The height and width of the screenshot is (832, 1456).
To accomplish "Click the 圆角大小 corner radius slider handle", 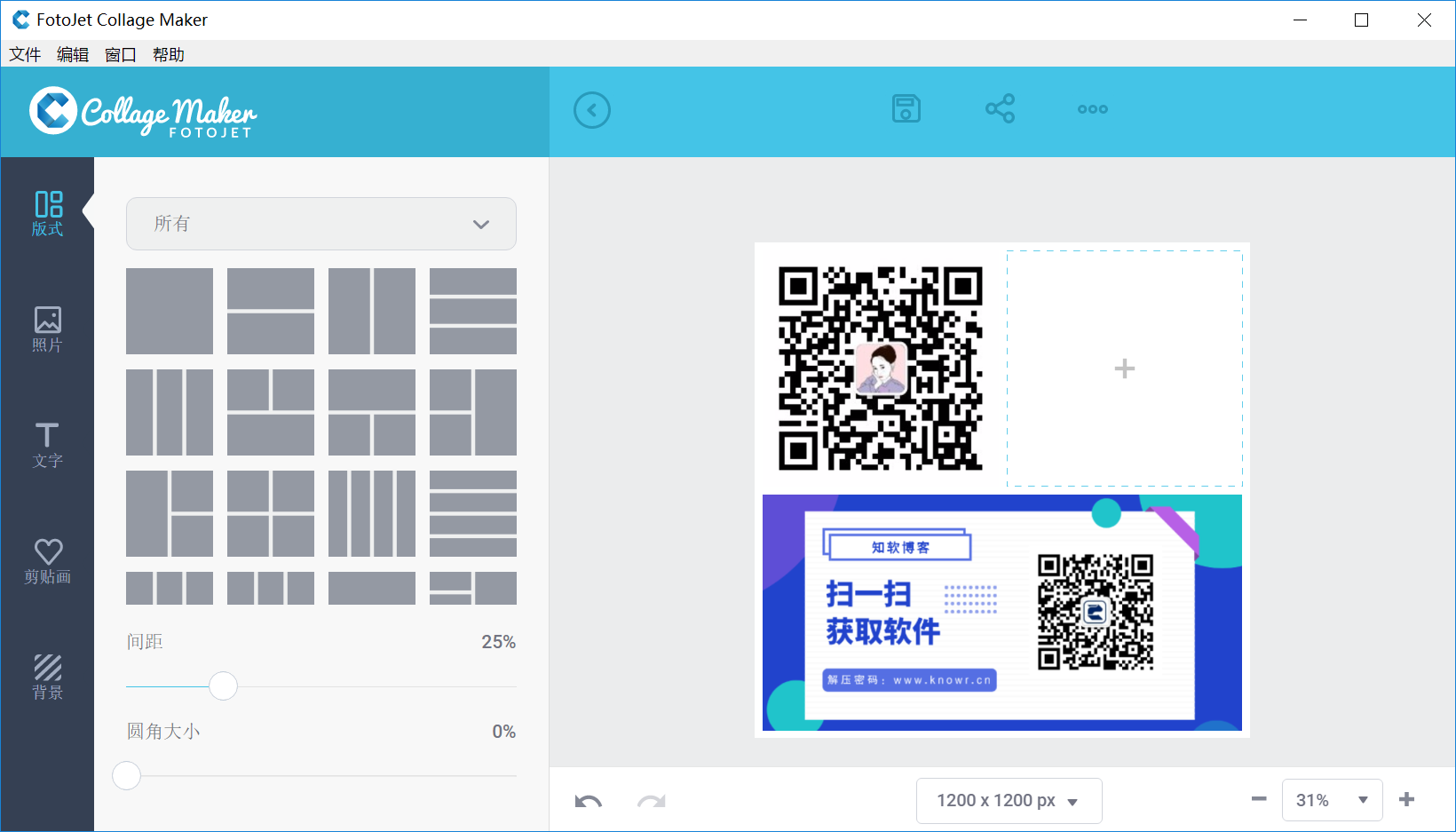I will (127, 775).
